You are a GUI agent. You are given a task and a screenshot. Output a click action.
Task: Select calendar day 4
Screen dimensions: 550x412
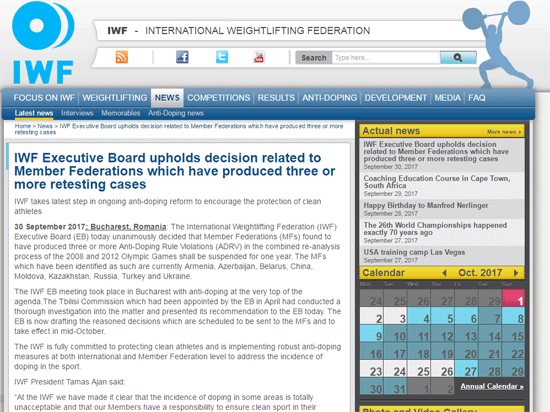click(x=419, y=316)
